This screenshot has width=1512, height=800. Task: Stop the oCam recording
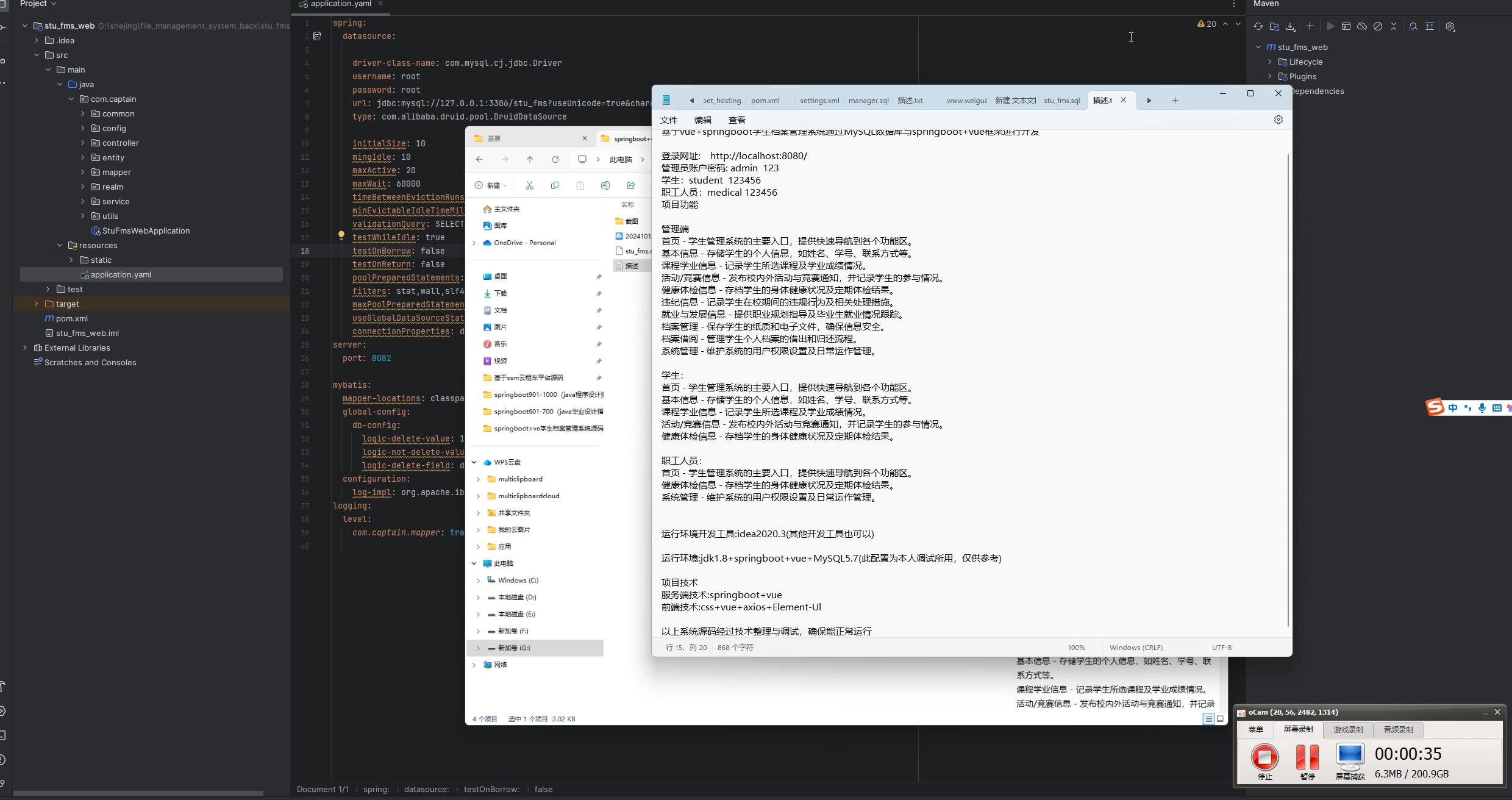[x=1264, y=762]
